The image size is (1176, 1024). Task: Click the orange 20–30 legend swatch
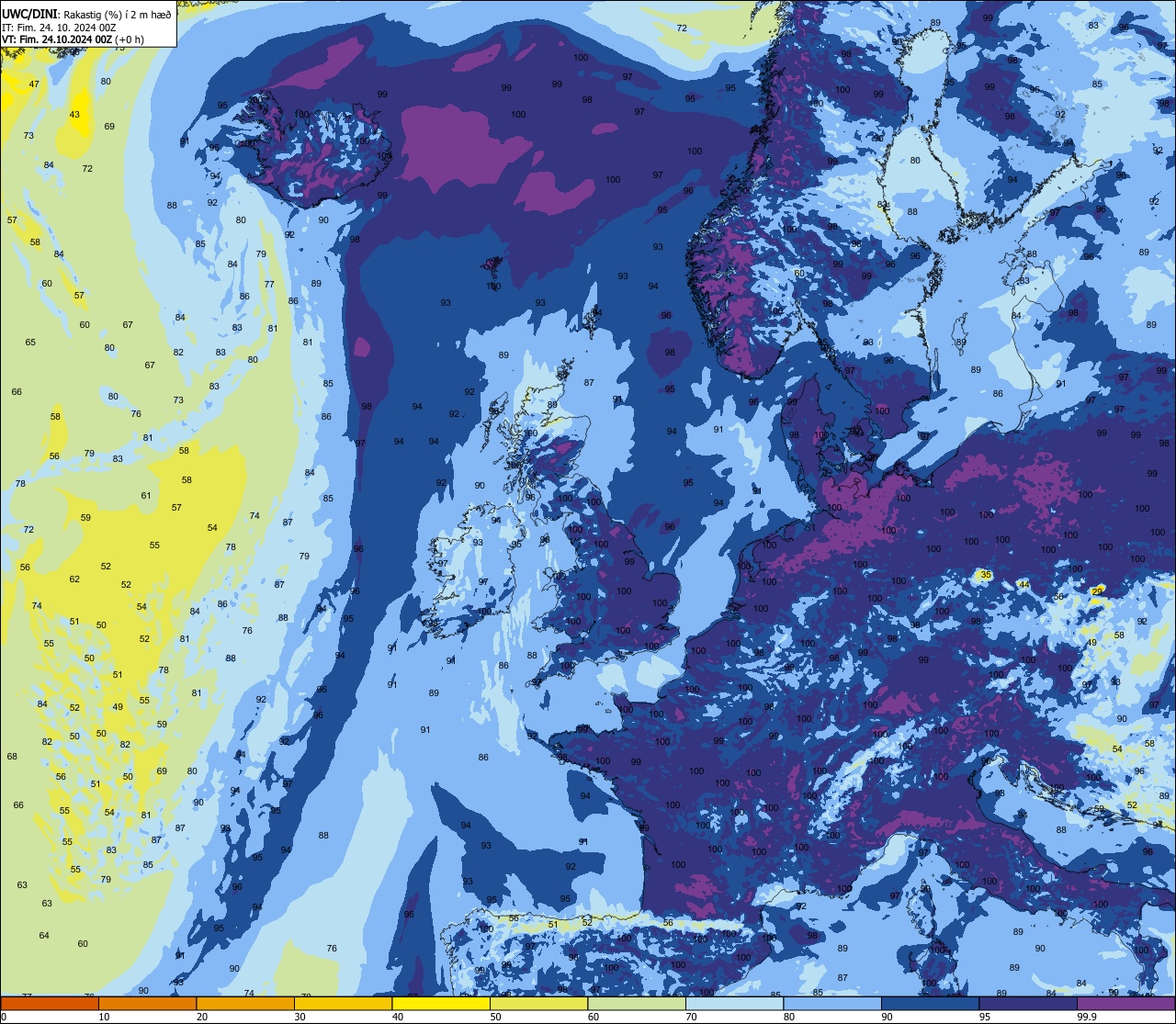245,1004
